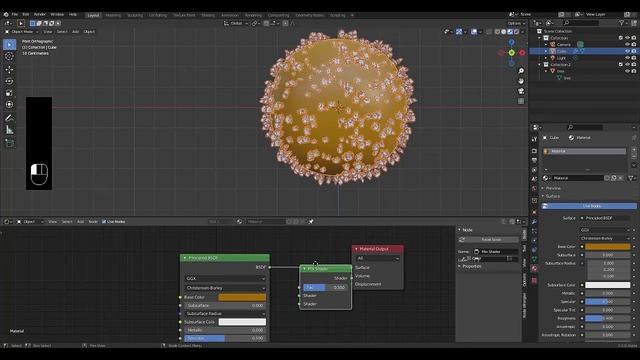Click Subsurface Color swatch in properties panel
Image resolution: width=640 pixels, height=360 pixels.
tap(608, 285)
